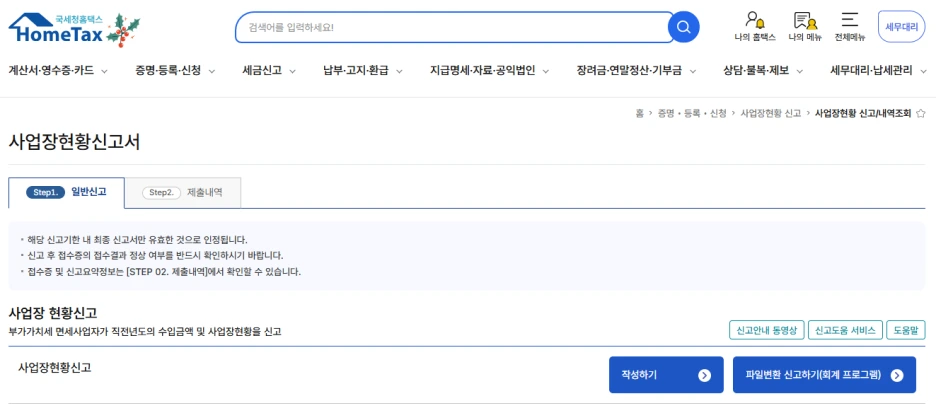Click arrow icon on 작성하기 button
Screen dimensions: 936x413
point(704,375)
